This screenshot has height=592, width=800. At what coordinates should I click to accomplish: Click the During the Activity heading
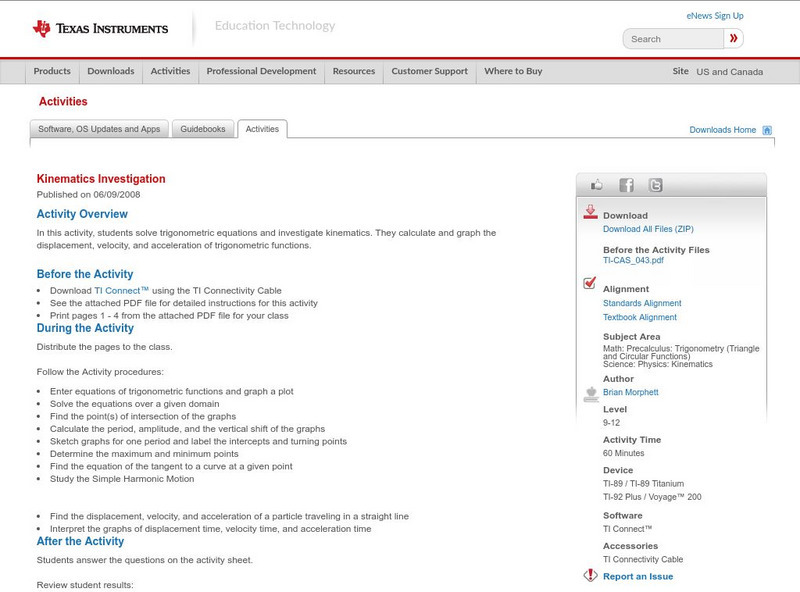[85, 328]
